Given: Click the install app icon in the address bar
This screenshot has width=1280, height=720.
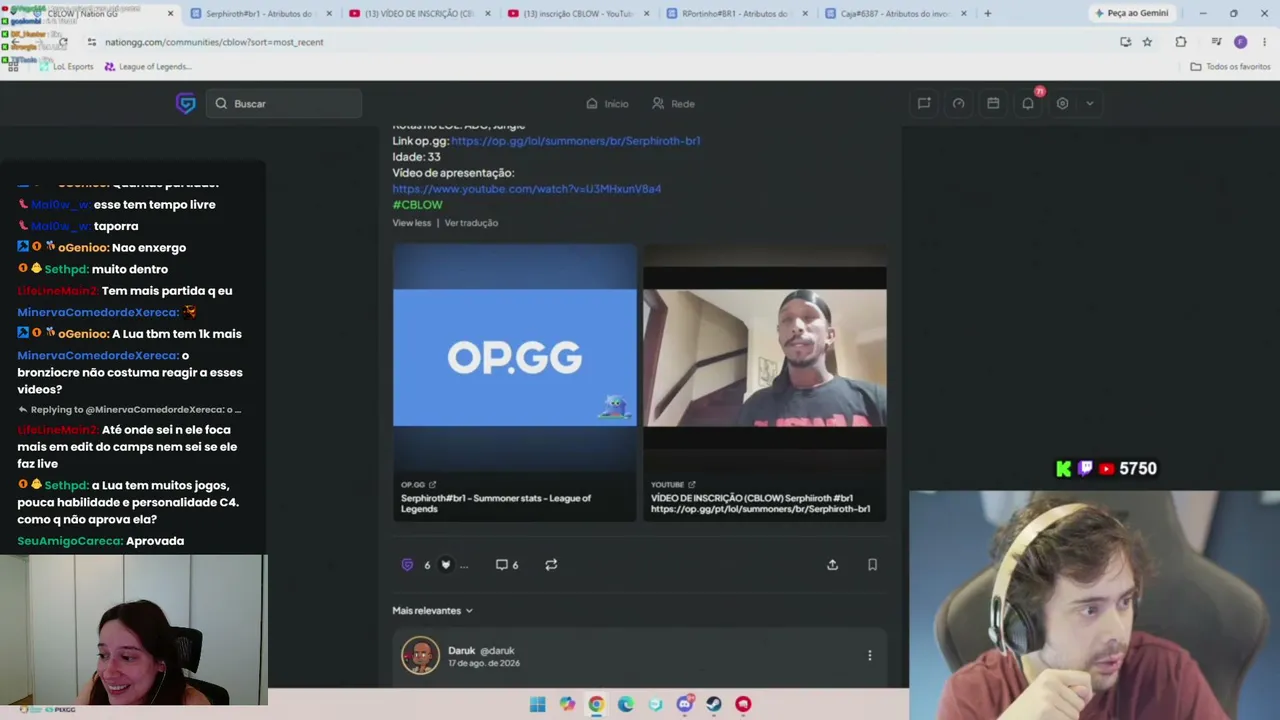Looking at the screenshot, I should tap(1125, 42).
